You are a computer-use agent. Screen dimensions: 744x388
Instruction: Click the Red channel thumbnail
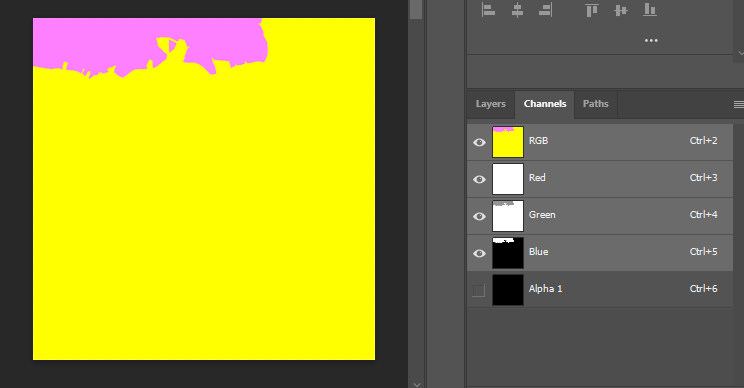(508, 179)
